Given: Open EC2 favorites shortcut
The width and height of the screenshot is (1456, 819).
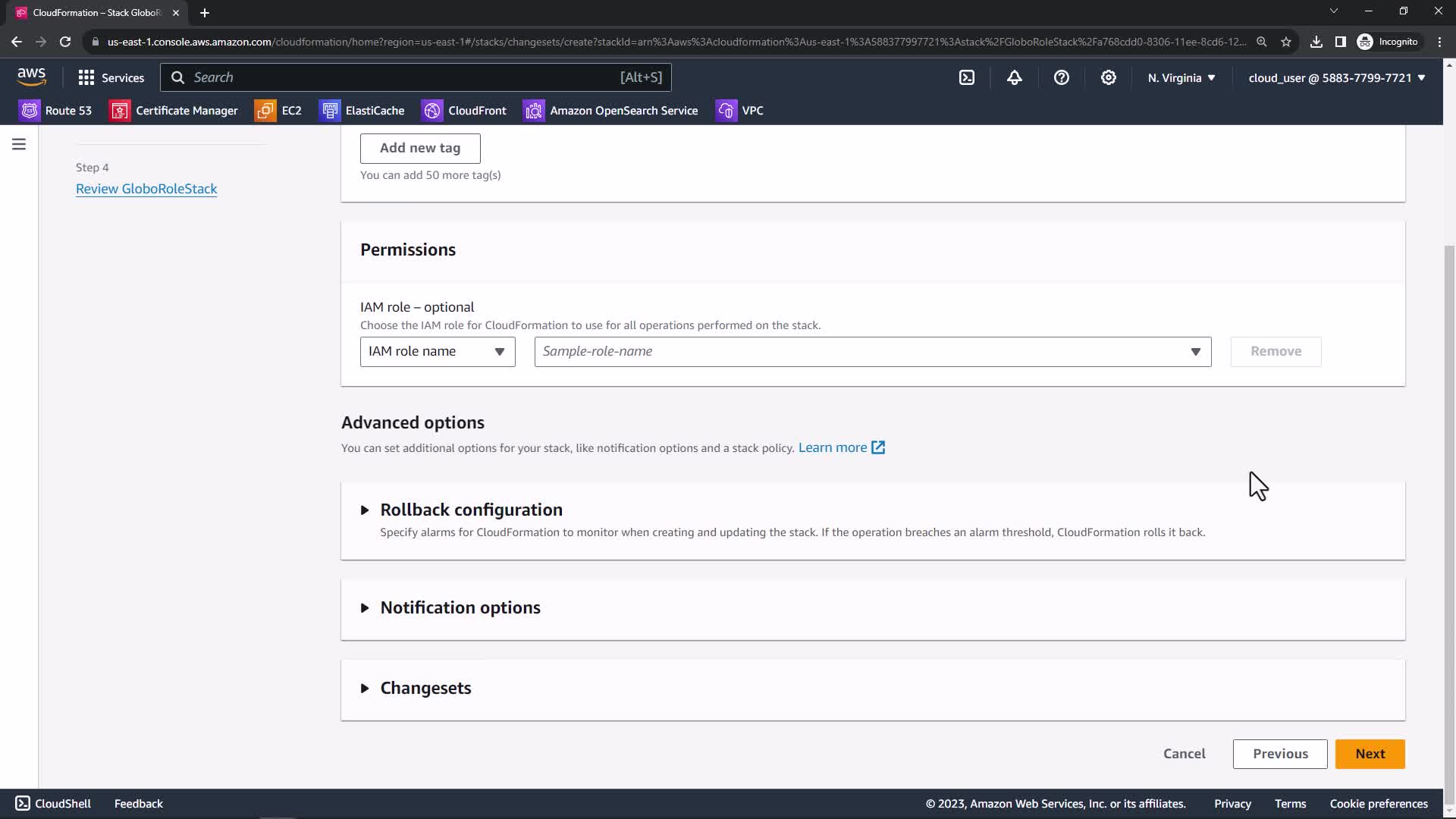Looking at the screenshot, I should coord(278,111).
